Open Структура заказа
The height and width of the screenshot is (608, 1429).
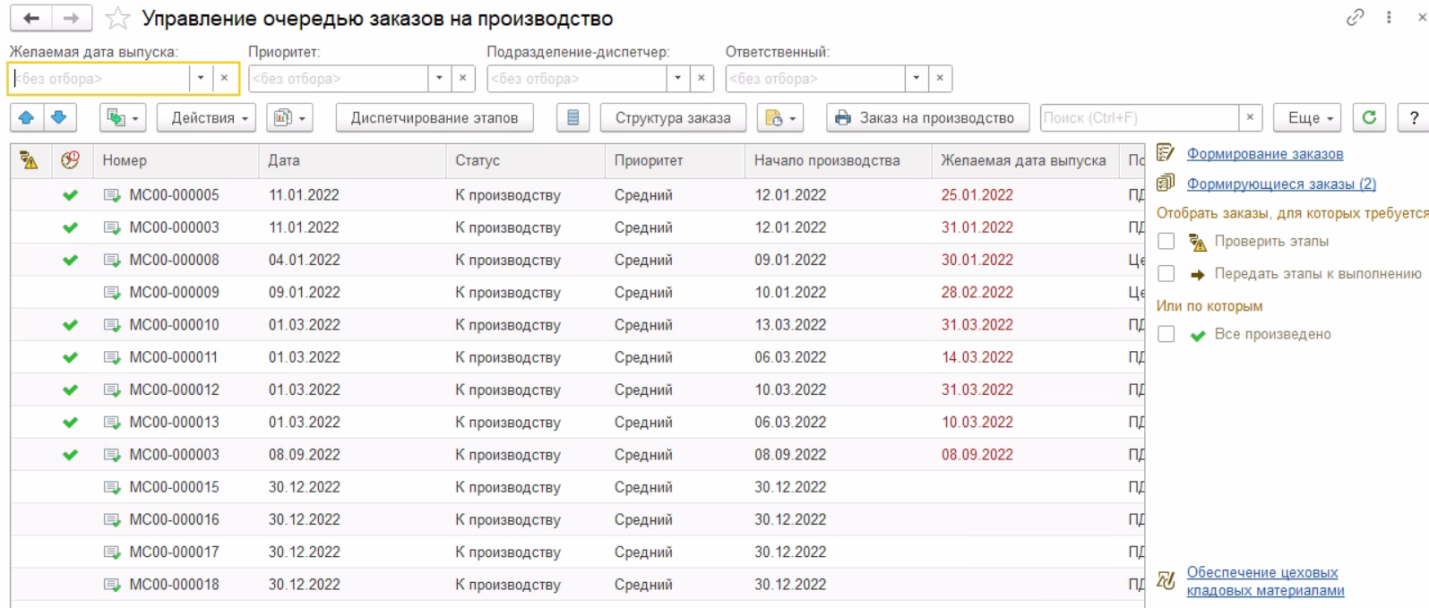click(x=673, y=118)
